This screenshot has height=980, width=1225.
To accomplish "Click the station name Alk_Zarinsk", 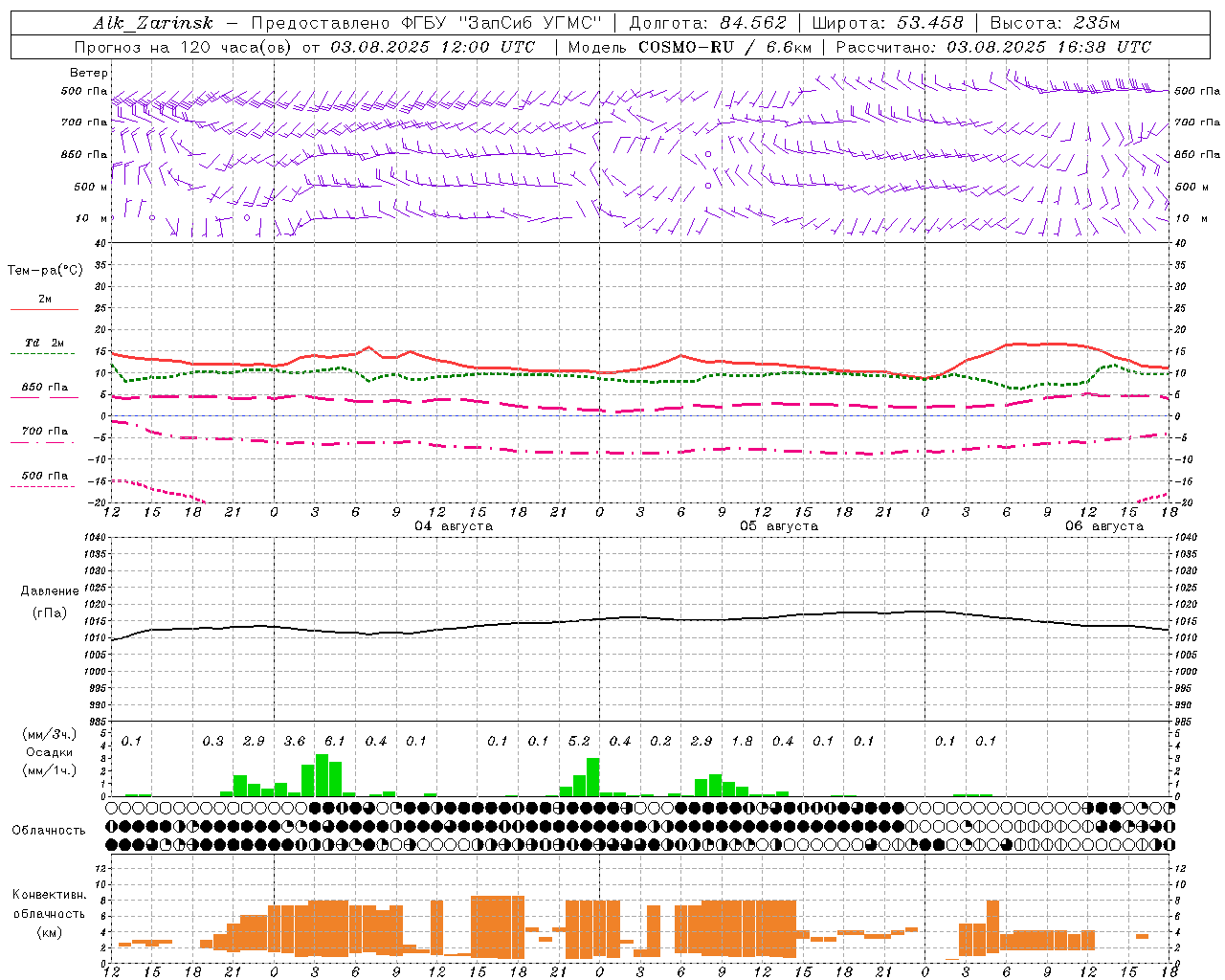I will [153, 23].
